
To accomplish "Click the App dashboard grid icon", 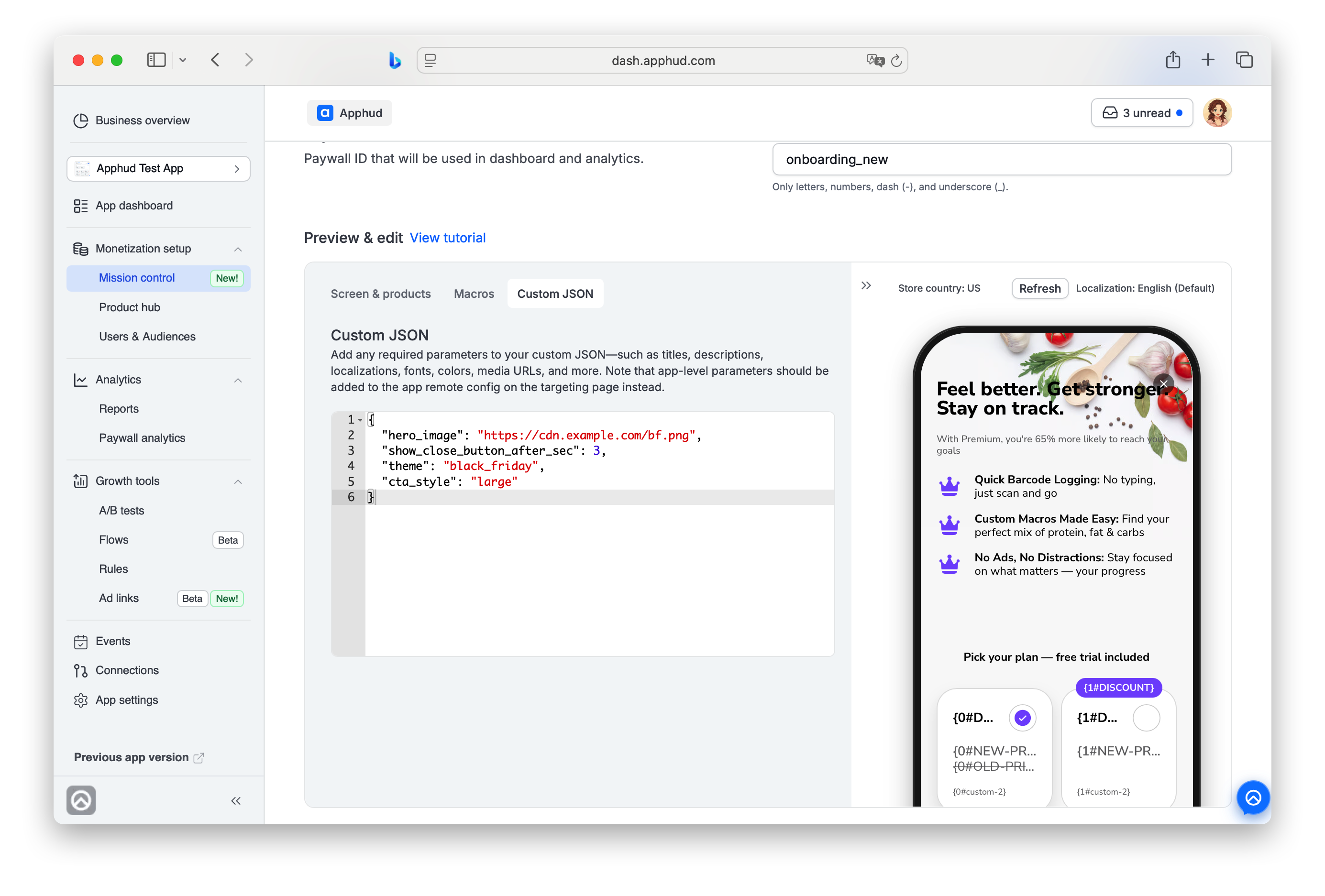I will pos(80,206).
